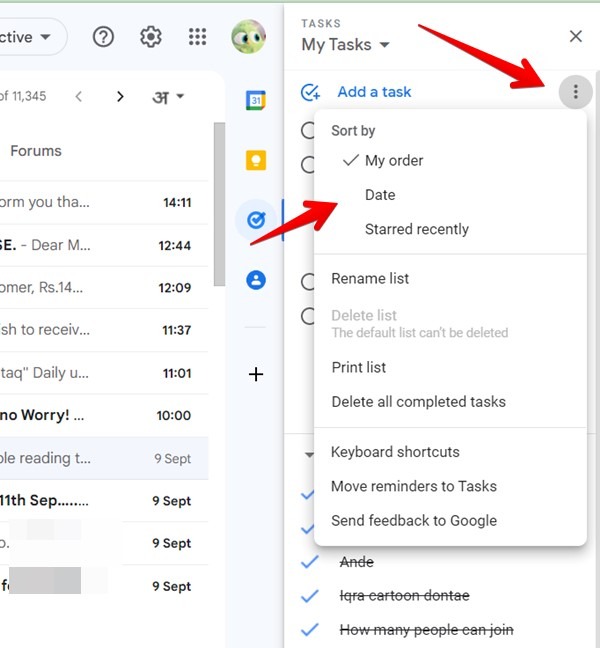
Task: Open the Active status dropdown
Action: [31, 37]
